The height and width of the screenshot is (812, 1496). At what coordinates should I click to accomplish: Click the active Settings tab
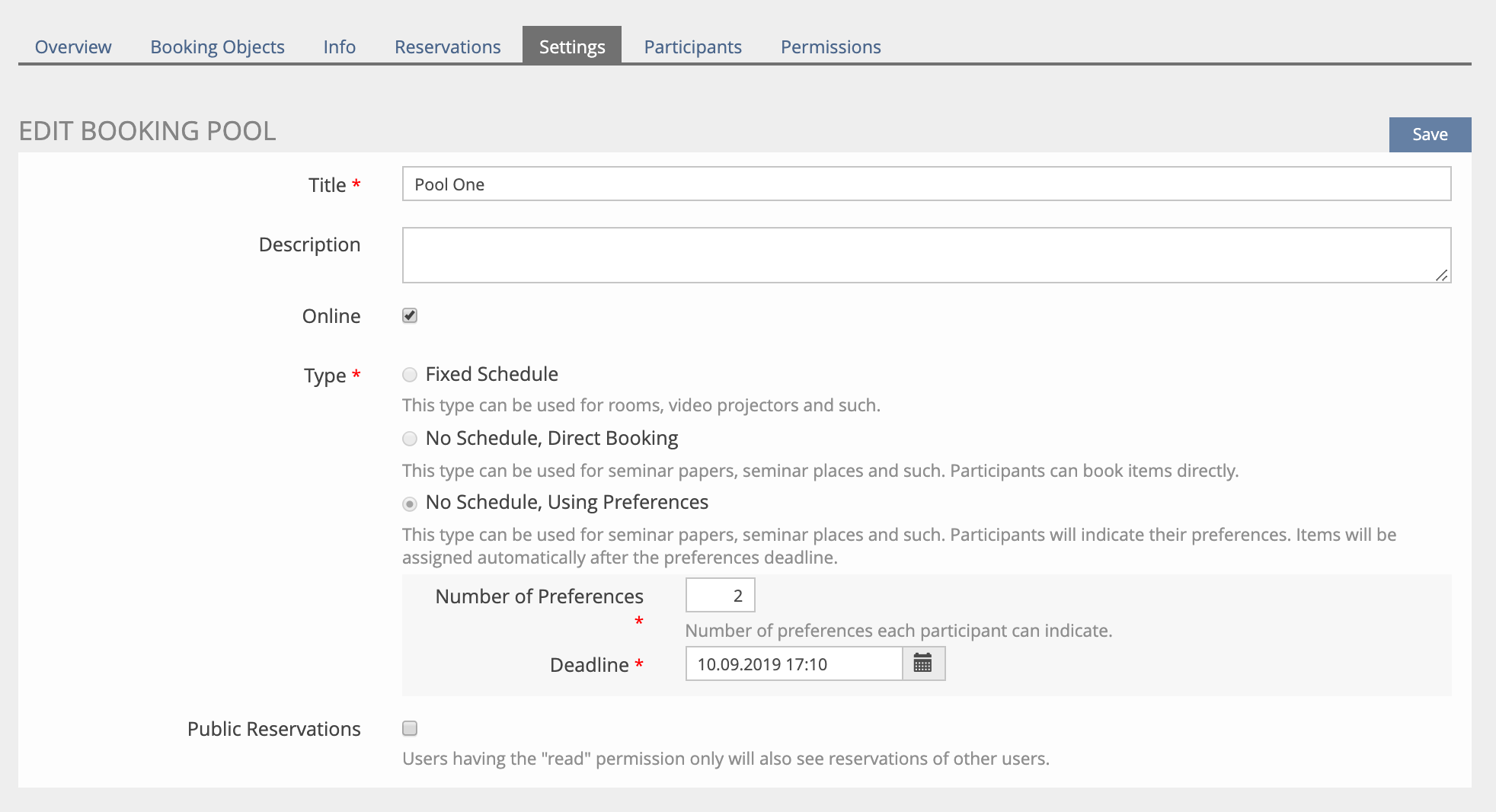(571, 46)
